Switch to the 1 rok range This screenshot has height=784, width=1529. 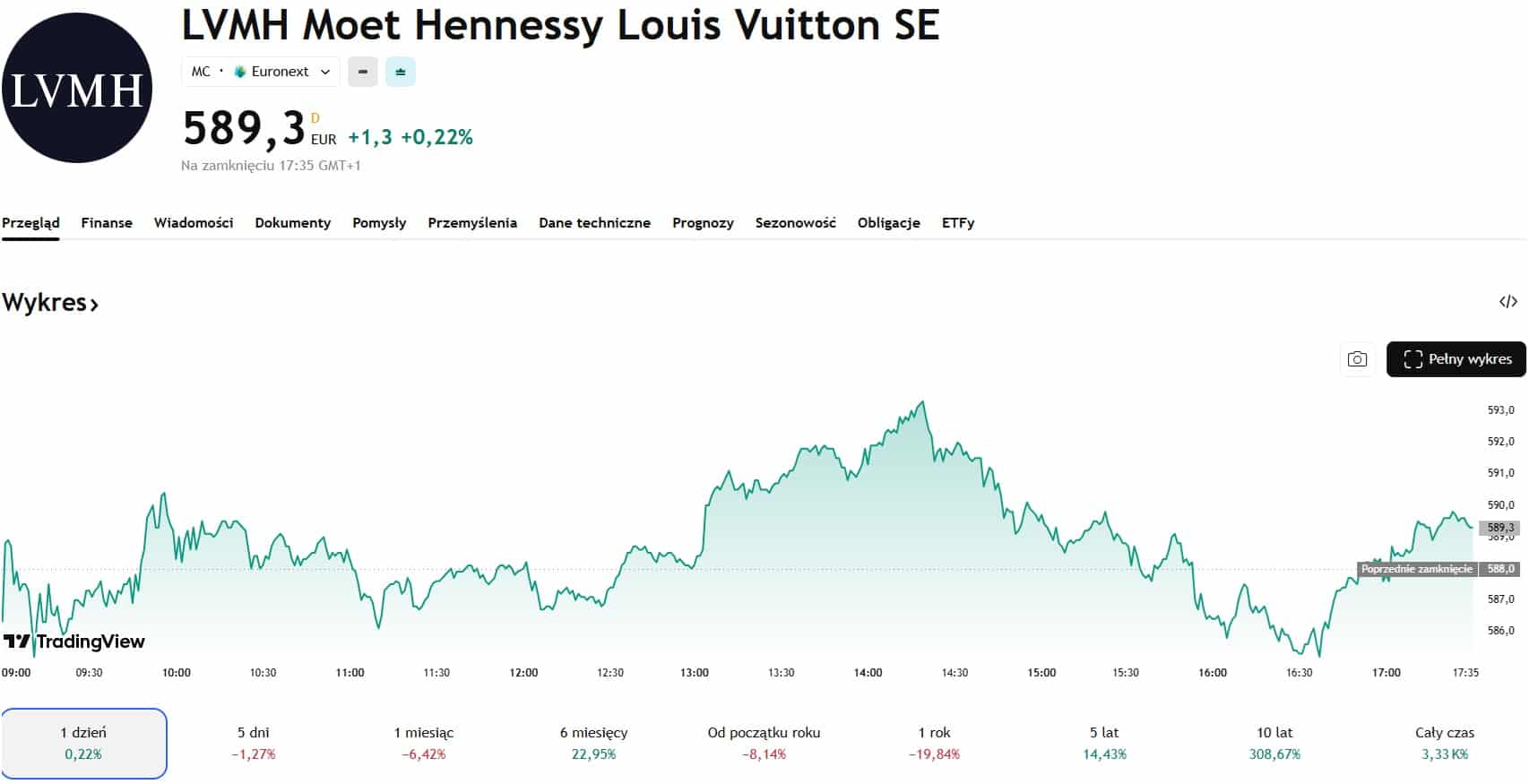tap(934, 743)
